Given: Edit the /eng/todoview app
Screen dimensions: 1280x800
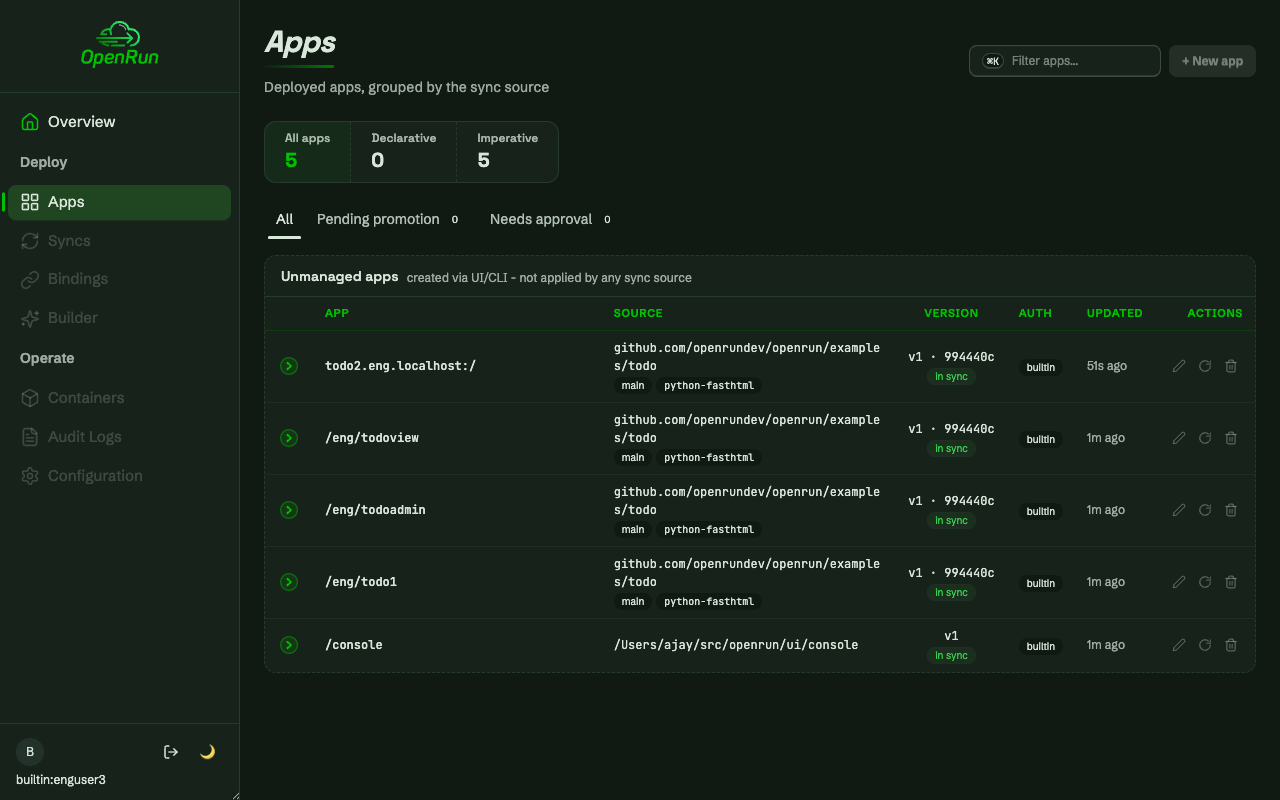Looking at the screenshot, I should [x=1179, y=438].
